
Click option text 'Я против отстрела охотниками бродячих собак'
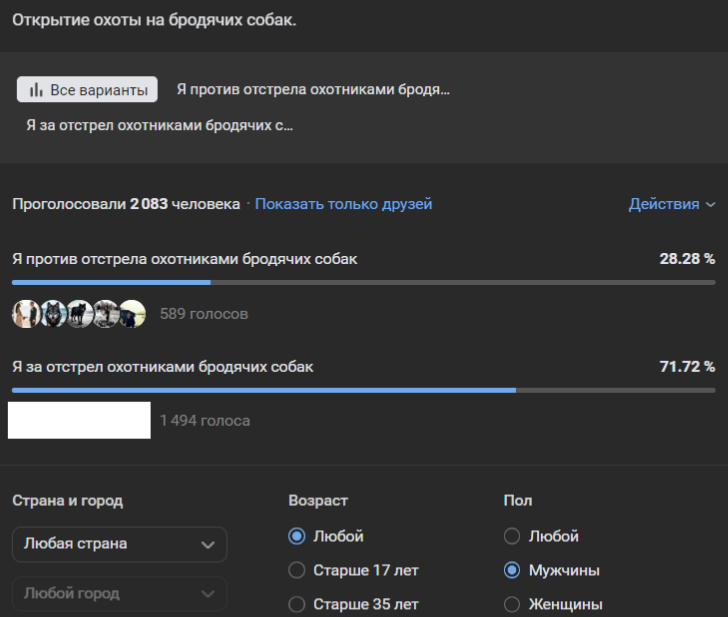185,259
